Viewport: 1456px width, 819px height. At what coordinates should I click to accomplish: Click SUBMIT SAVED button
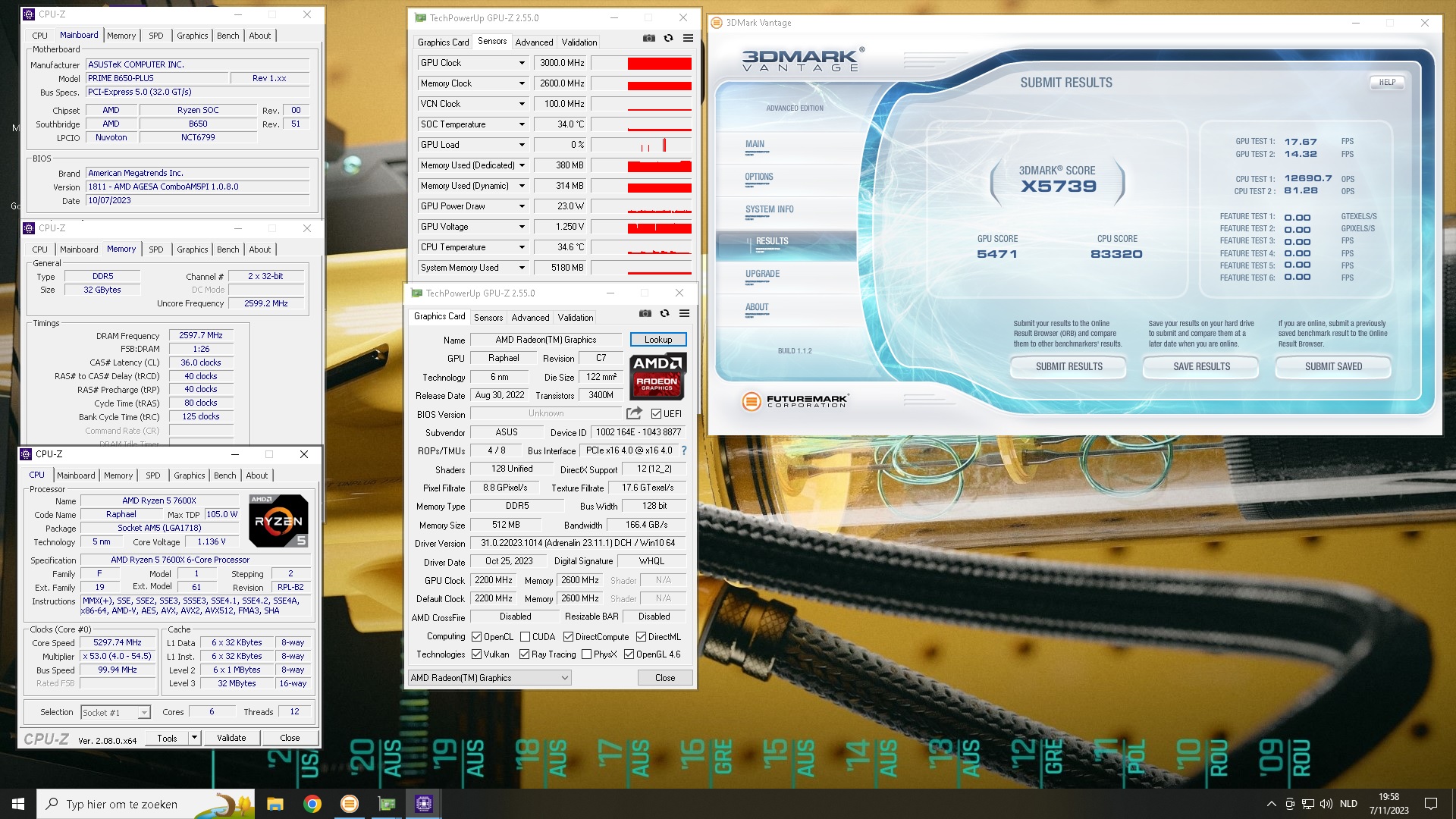coord(1333,367)
